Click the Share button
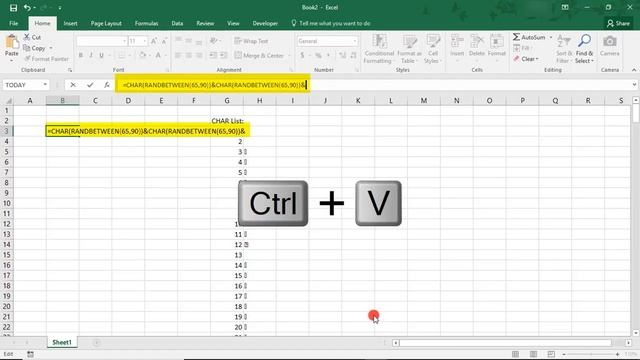This screenshot has height=360, width=640. click(618, 23)
